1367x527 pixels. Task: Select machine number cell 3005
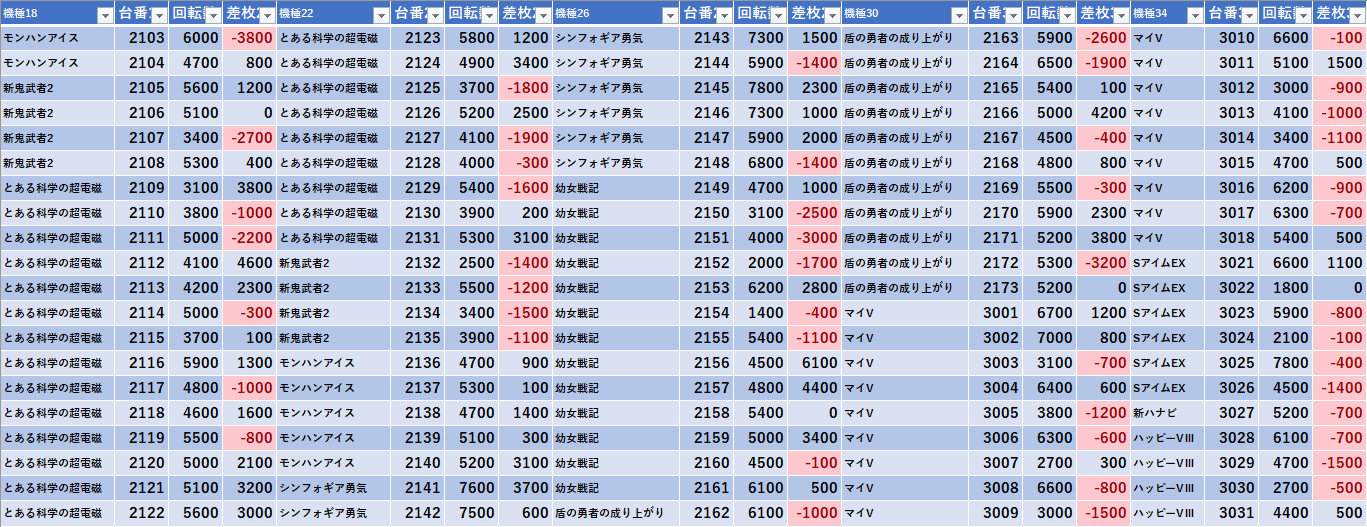[x=995, y=413]
